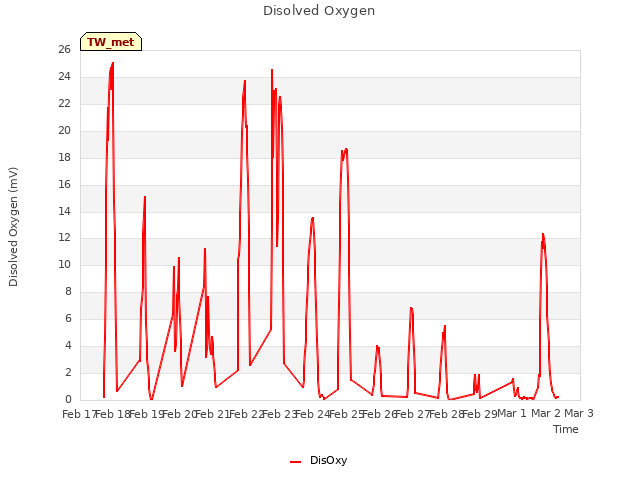Click the Mar 2 peak near 12 mV
Viewport: 640px width, 480px height.
coord(543,234)
